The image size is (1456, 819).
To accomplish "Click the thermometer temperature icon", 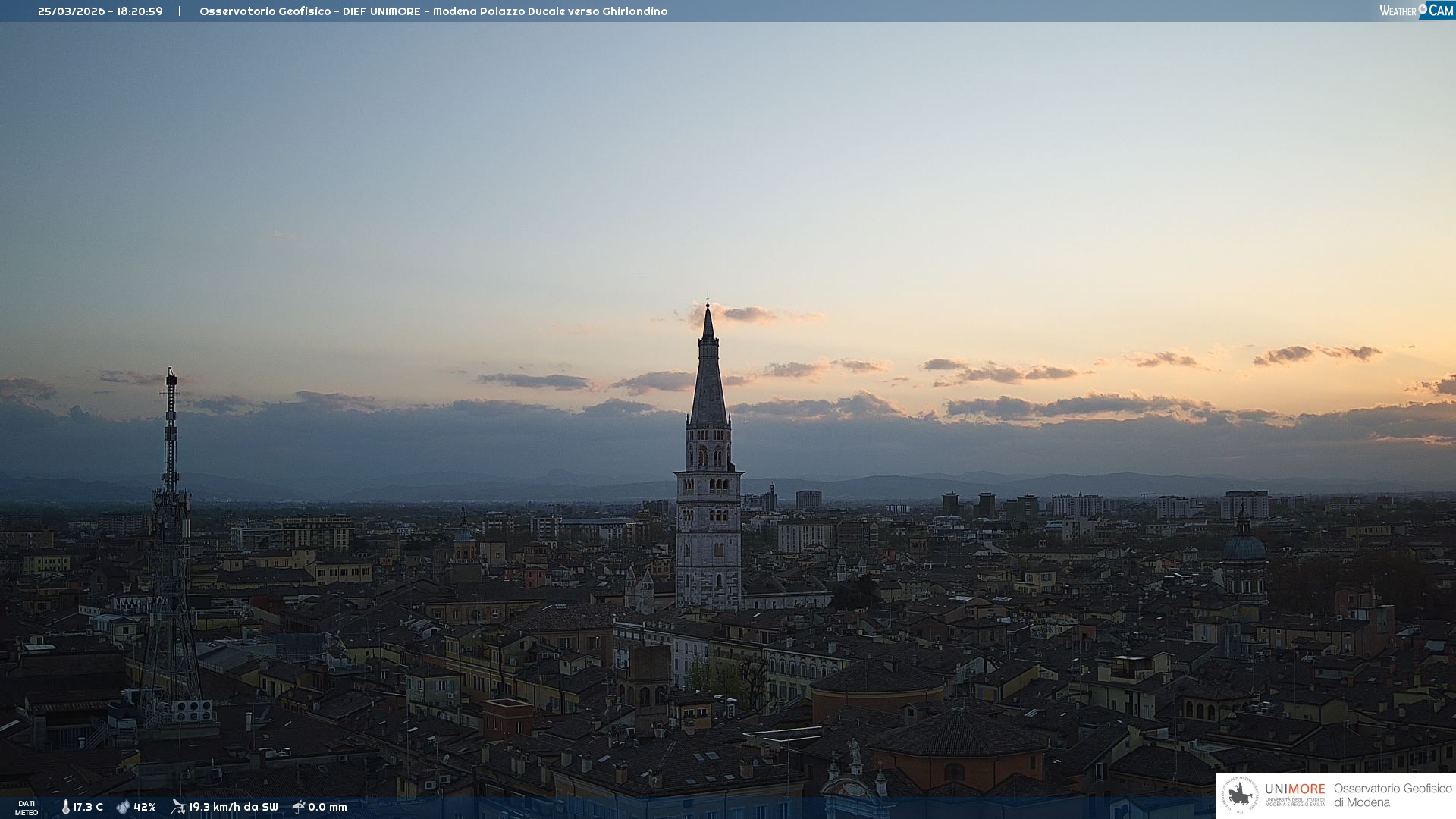I will (65, 807).
